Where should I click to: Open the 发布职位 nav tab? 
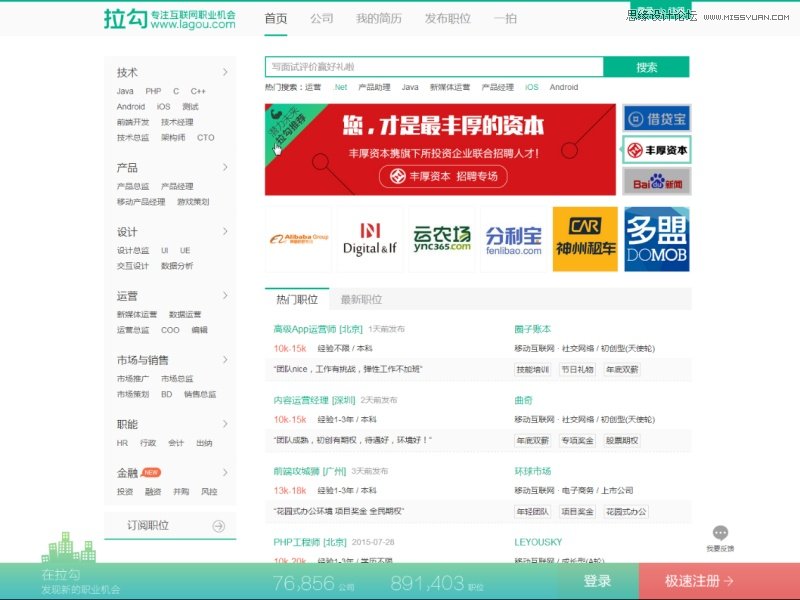447,19
